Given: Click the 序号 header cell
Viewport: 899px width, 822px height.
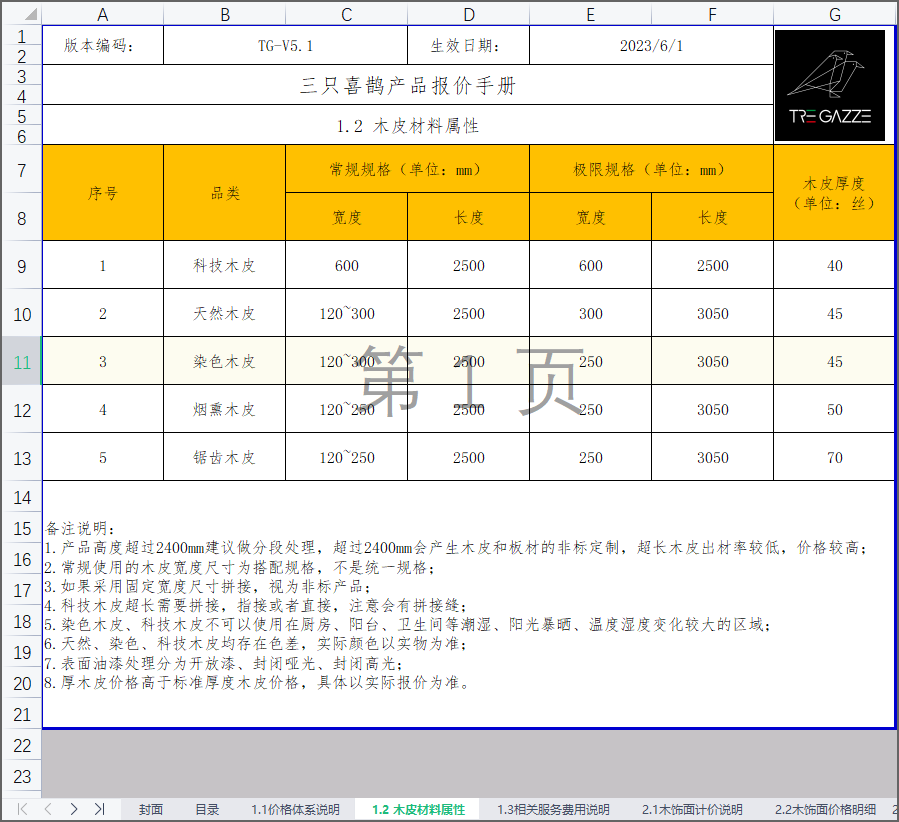Looking at the screenshot, I should 103,193.
